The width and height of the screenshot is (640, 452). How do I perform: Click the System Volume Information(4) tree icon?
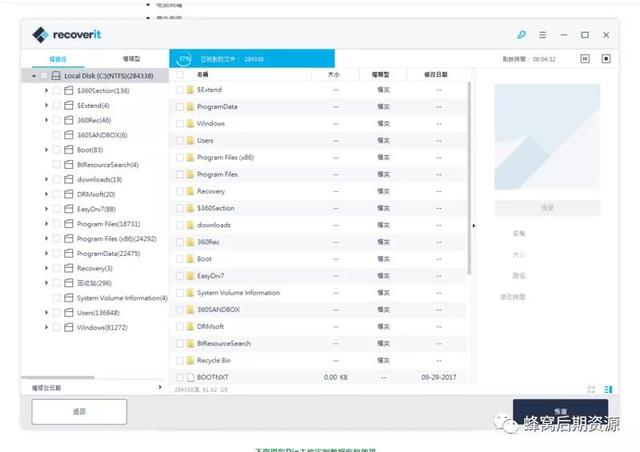[x=69, y=298]
